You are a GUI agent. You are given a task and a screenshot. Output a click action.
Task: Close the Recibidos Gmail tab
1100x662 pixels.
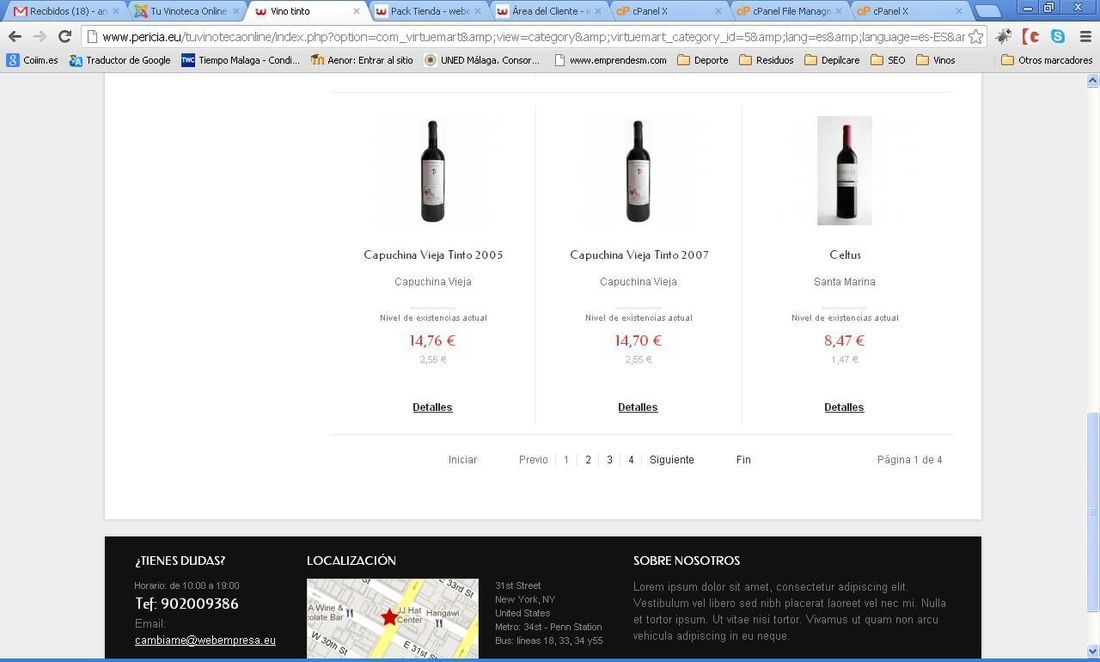click(116, 11)
